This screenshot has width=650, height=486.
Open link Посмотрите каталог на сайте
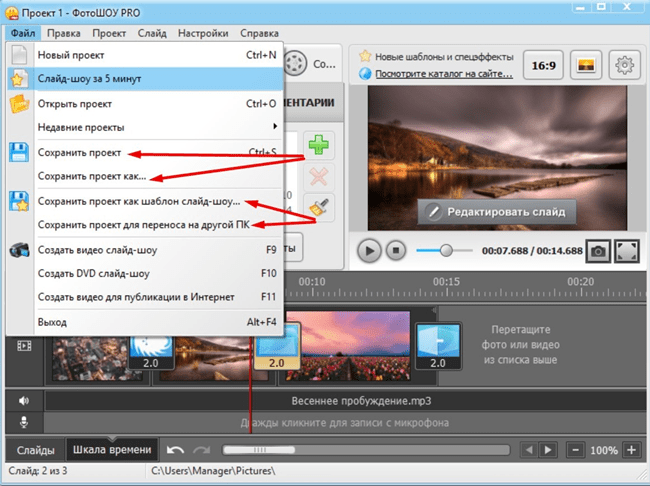[444, 74]
